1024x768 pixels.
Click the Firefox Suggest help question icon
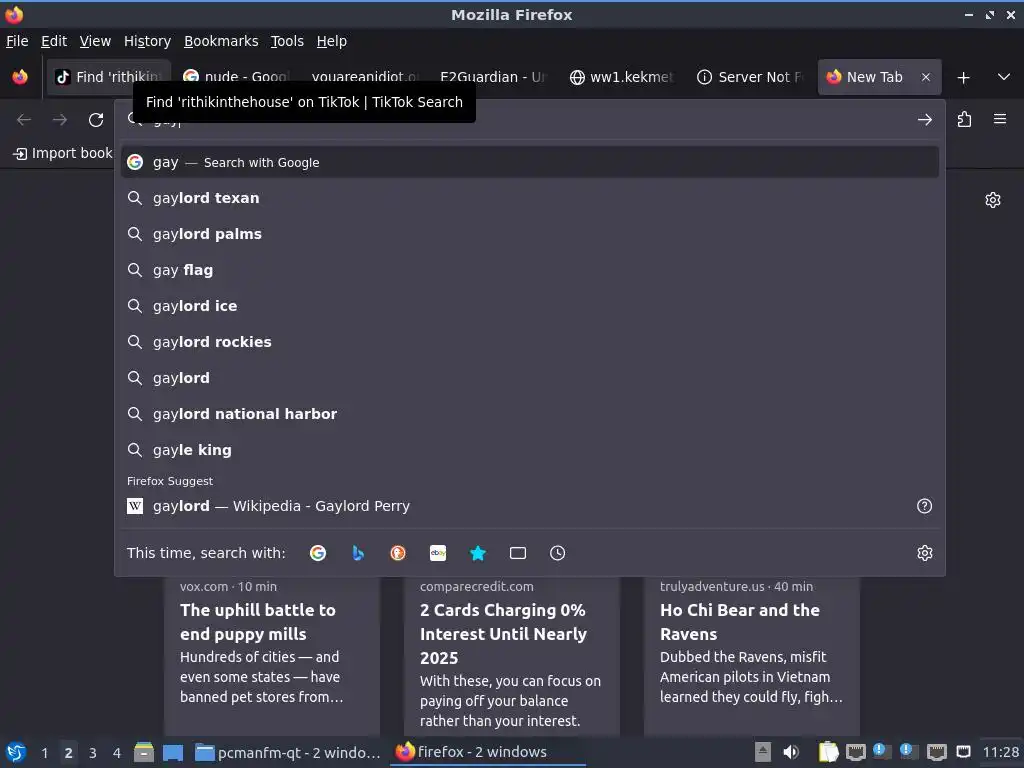point(924,505)
